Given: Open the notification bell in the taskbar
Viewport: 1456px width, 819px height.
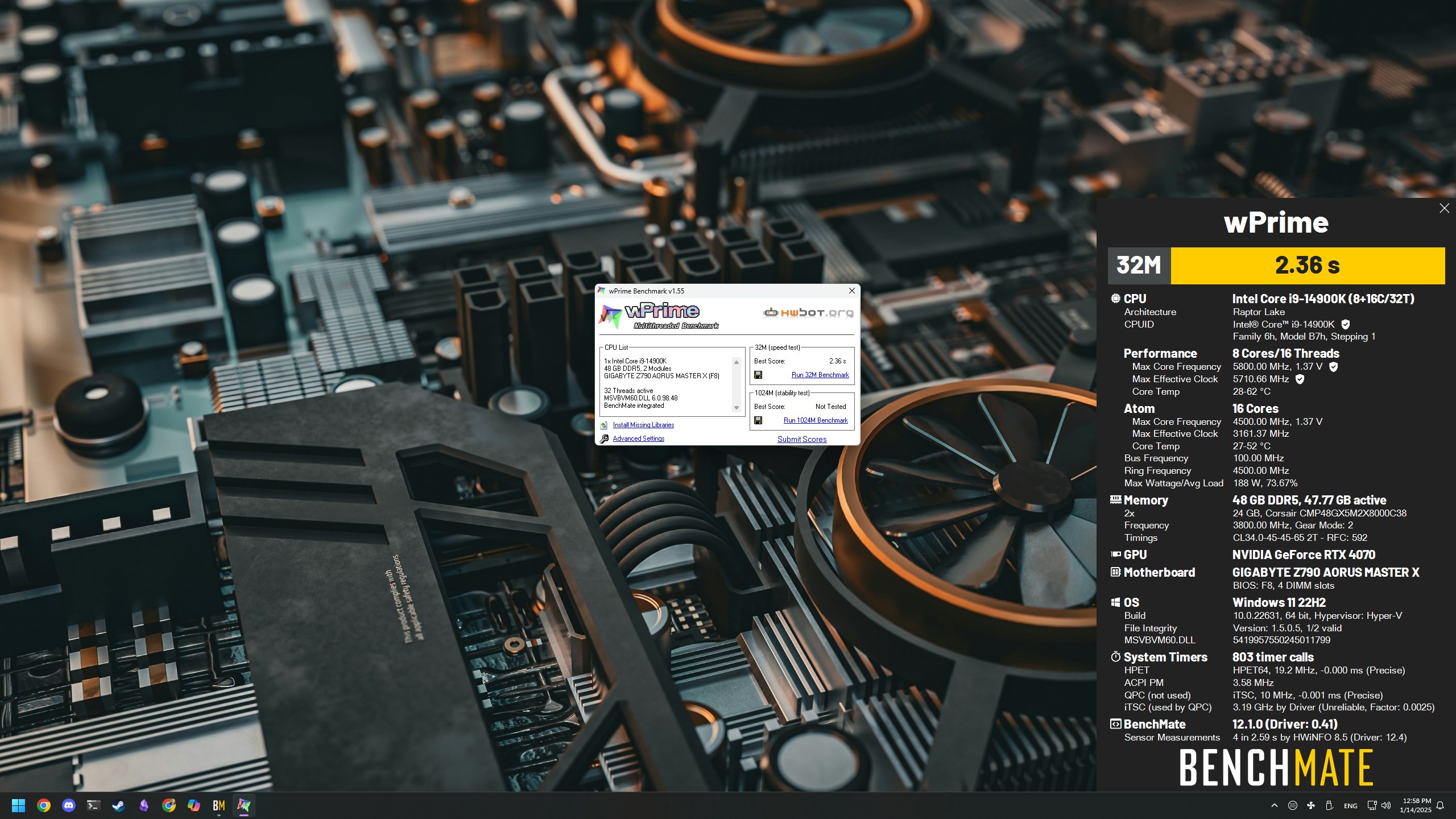Looking at the screenshot, I should pyautogui.click(x=1441, y=805).
